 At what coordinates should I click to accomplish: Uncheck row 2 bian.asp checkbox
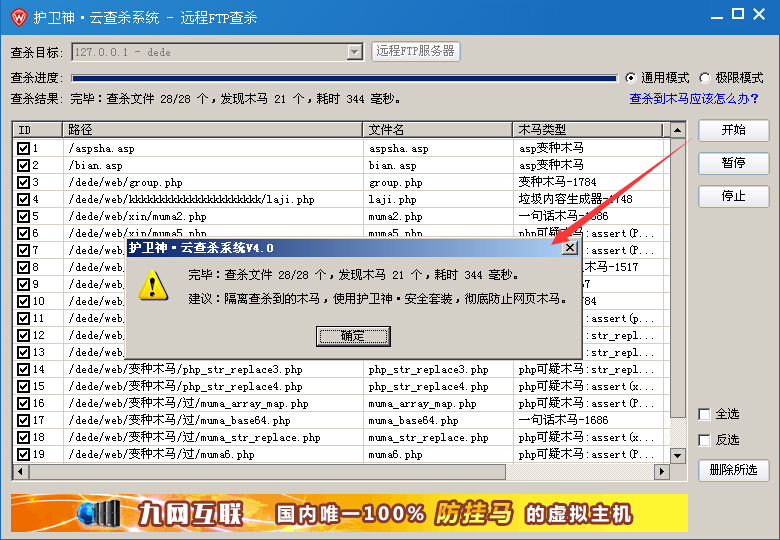coord(23,165)
